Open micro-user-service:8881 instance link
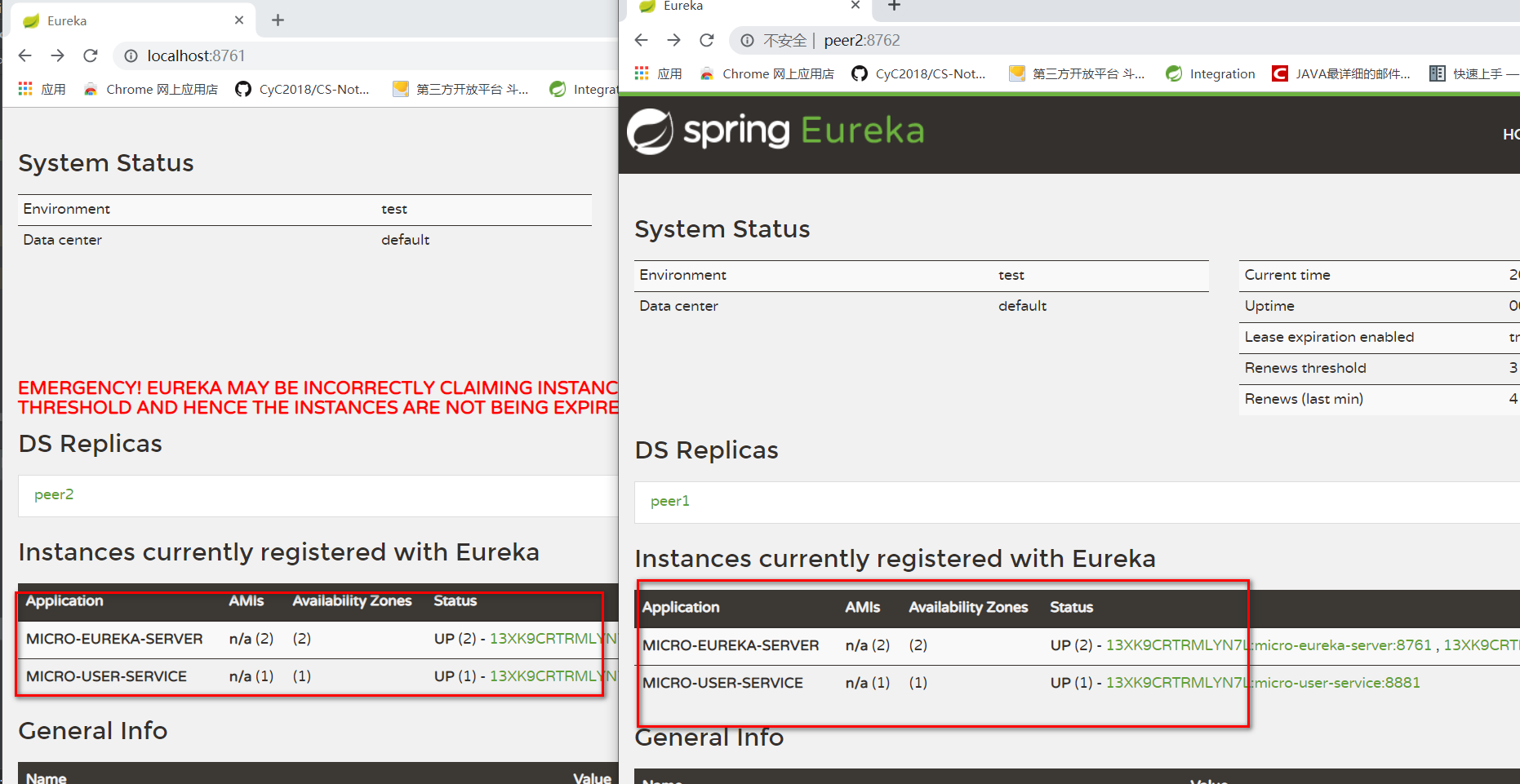Viewport: 1520px width, 784px height. [1263, 683]
